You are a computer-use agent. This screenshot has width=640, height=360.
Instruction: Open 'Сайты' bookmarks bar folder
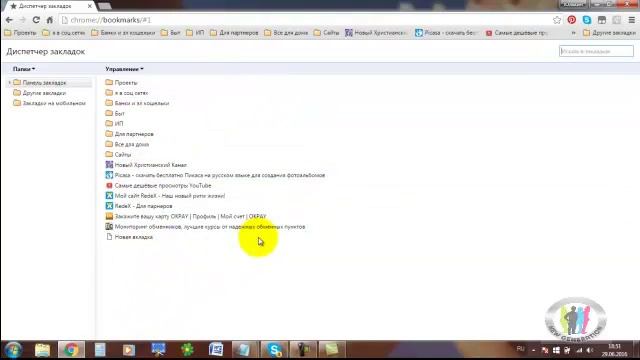(x=327, y=33)
